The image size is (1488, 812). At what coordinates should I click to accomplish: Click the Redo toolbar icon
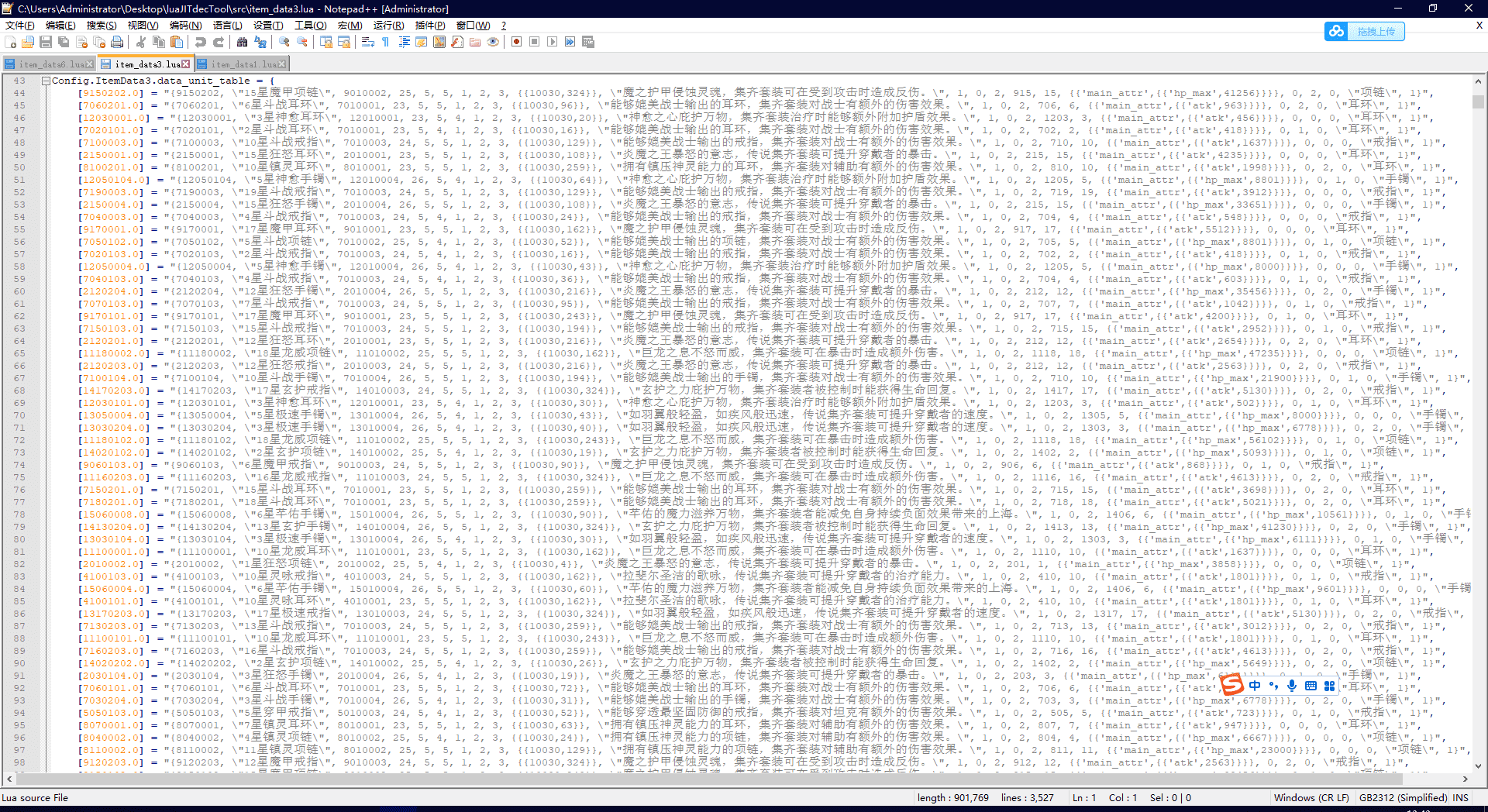(x=219, y=42)
